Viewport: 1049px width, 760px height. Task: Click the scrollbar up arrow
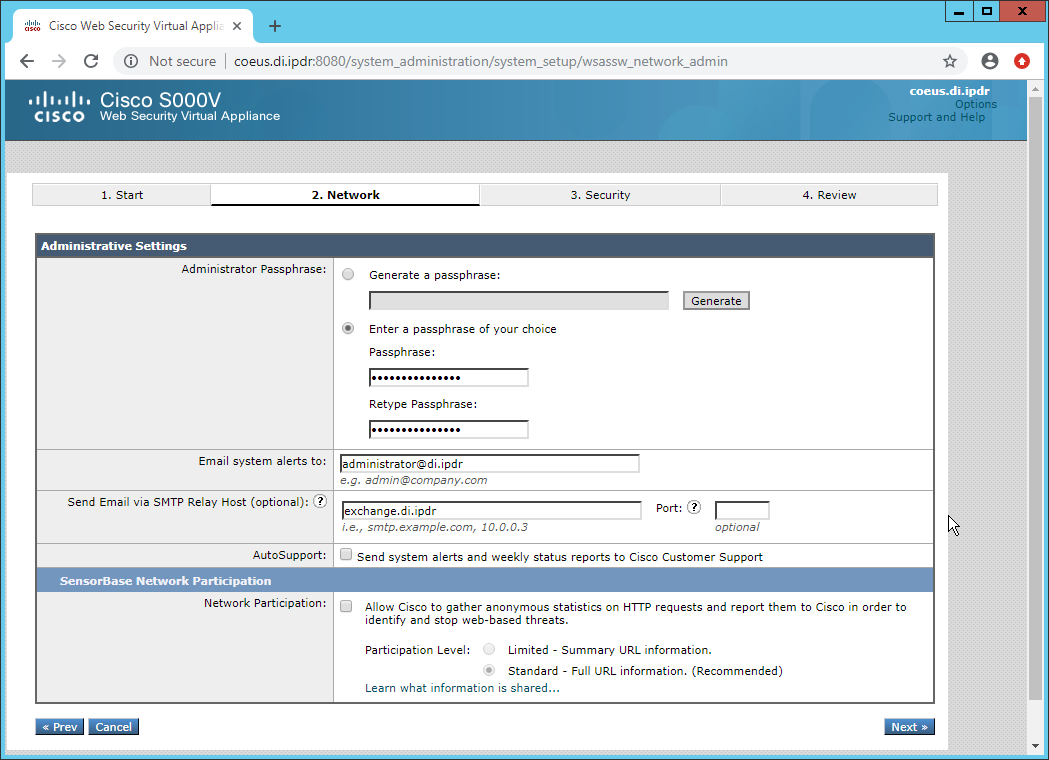click(1035, 88)
